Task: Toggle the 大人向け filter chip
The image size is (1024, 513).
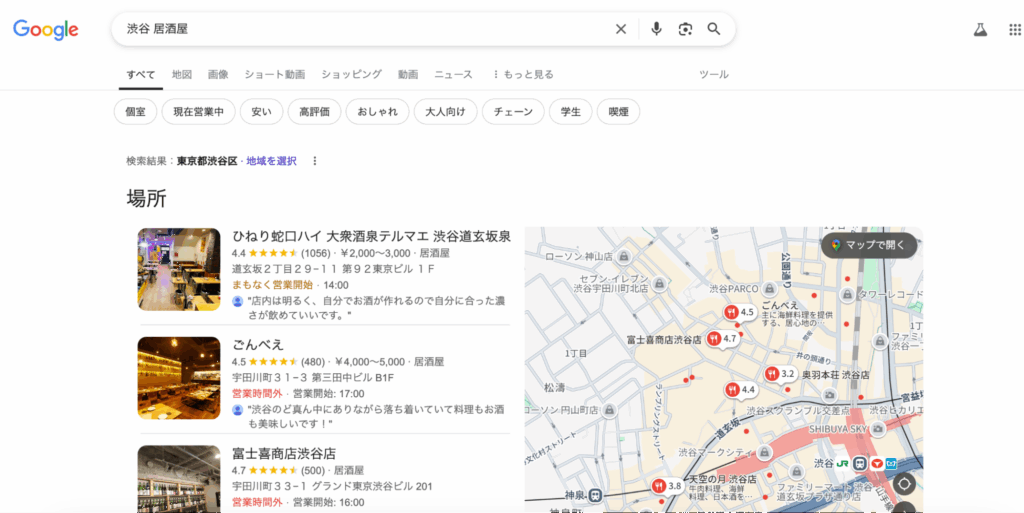Action: click(445, 112)
